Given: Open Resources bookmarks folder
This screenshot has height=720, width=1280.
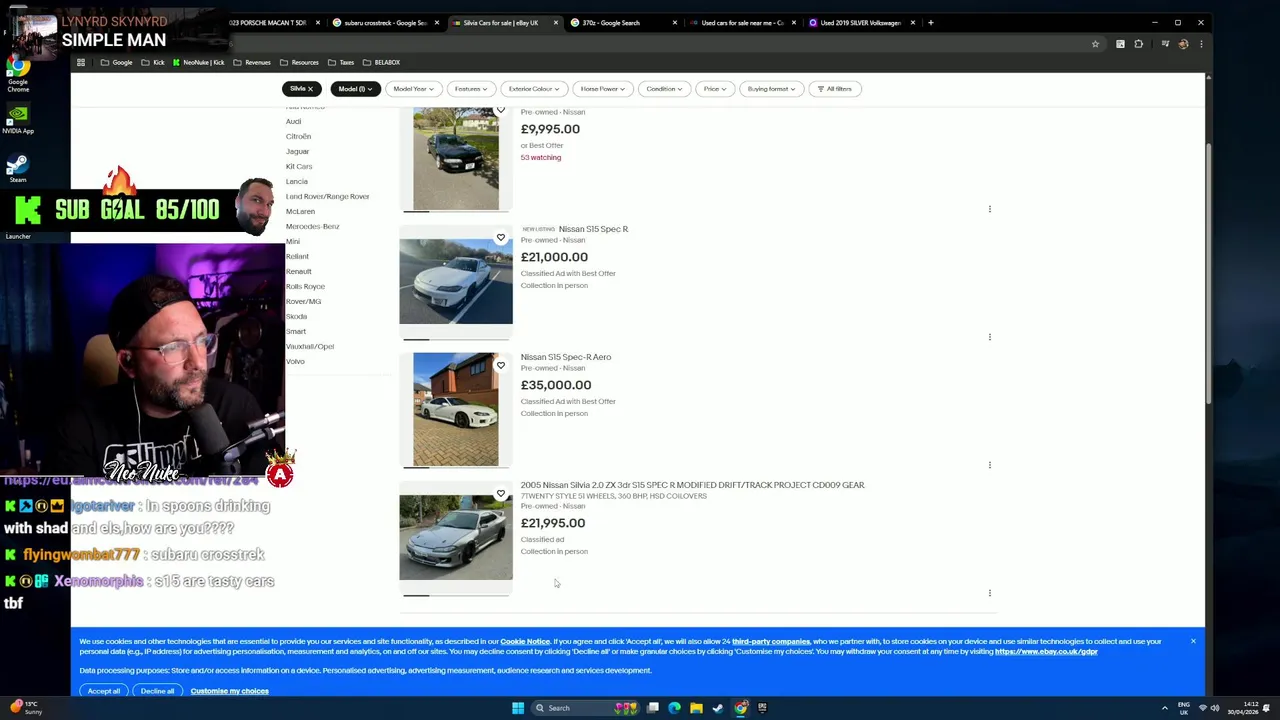Looking at the screenshot, I should [x=299, y=62].
